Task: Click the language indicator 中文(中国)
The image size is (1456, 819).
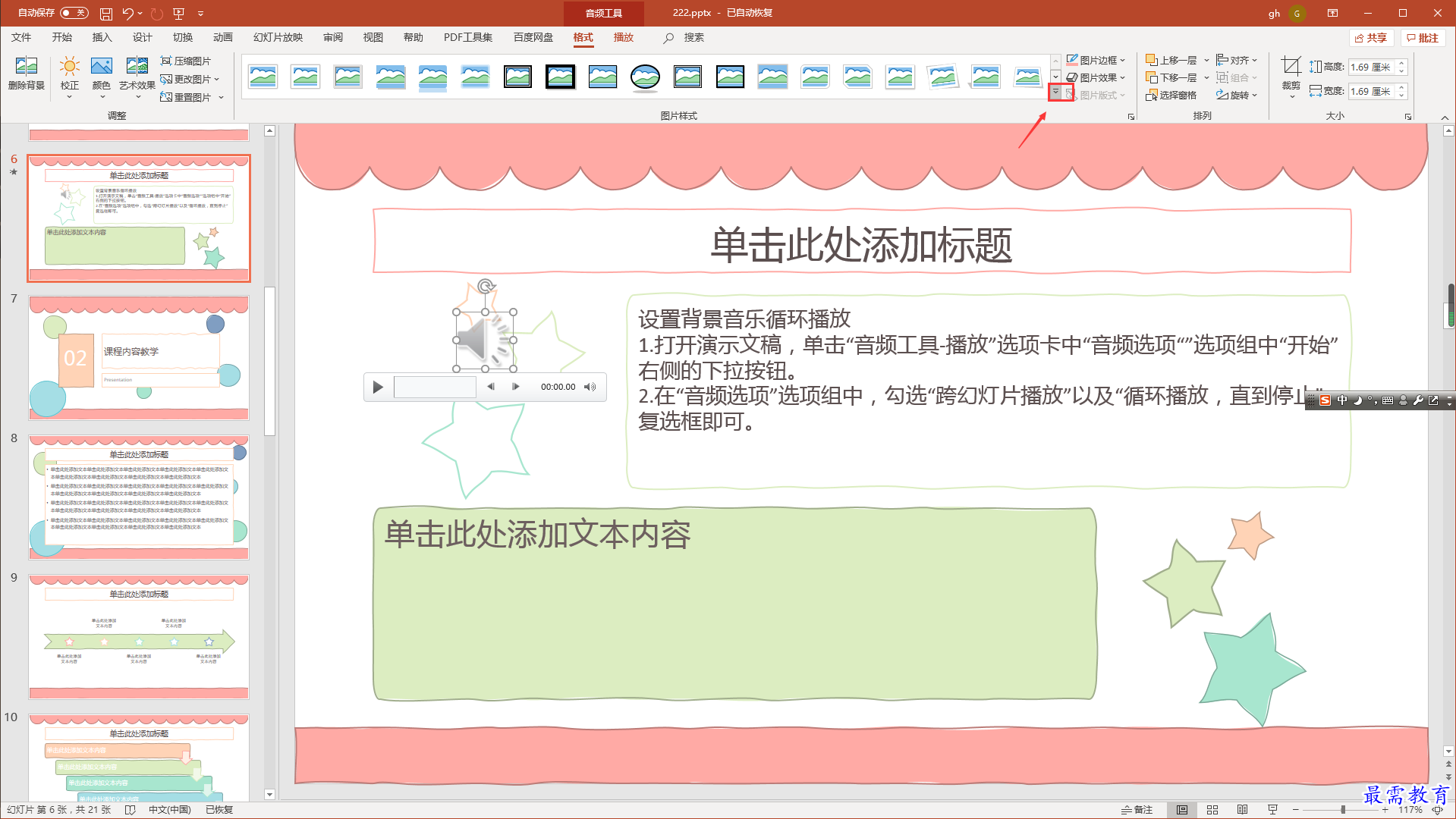Action: (170, 810)
